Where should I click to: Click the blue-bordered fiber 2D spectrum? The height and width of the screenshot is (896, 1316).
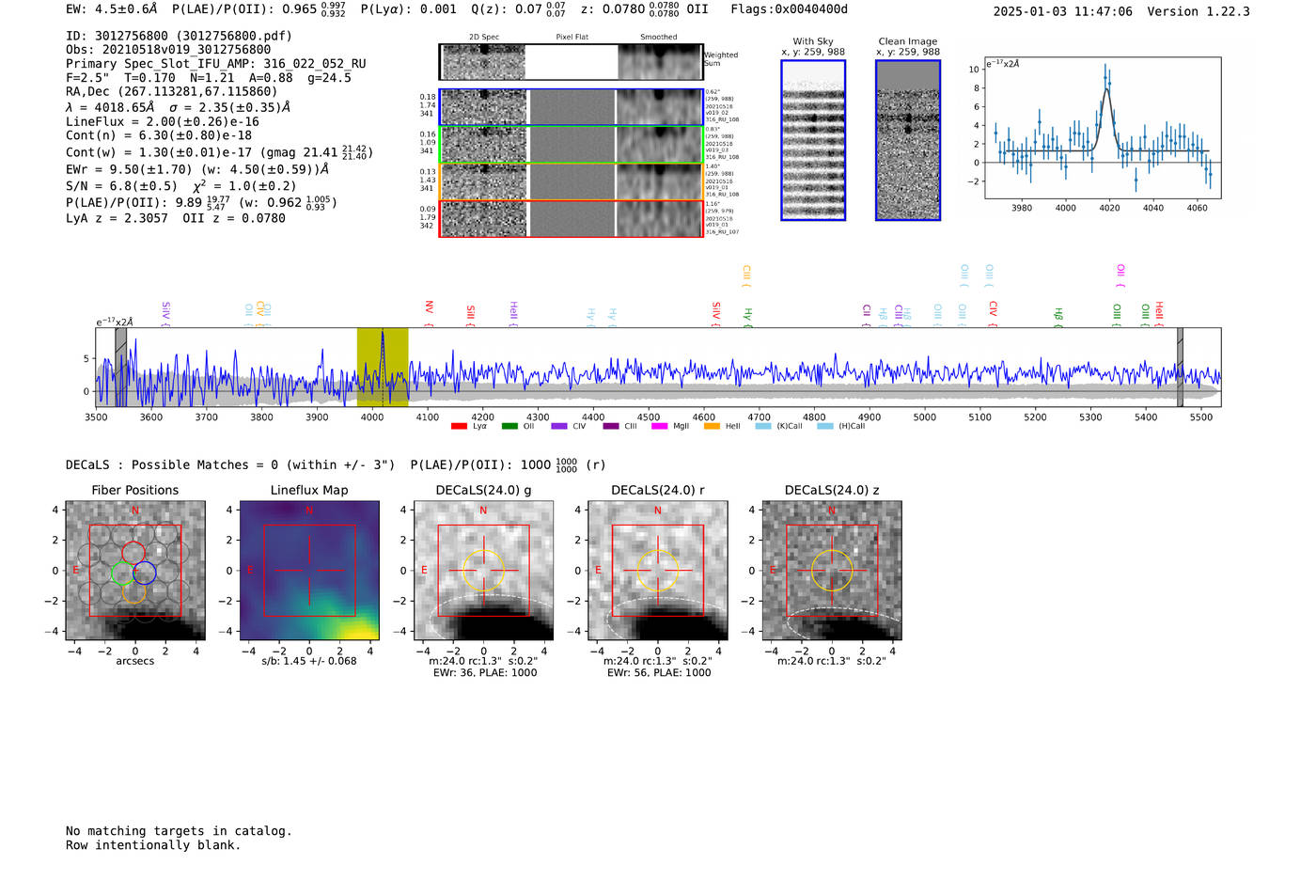[x=483, y=107]
